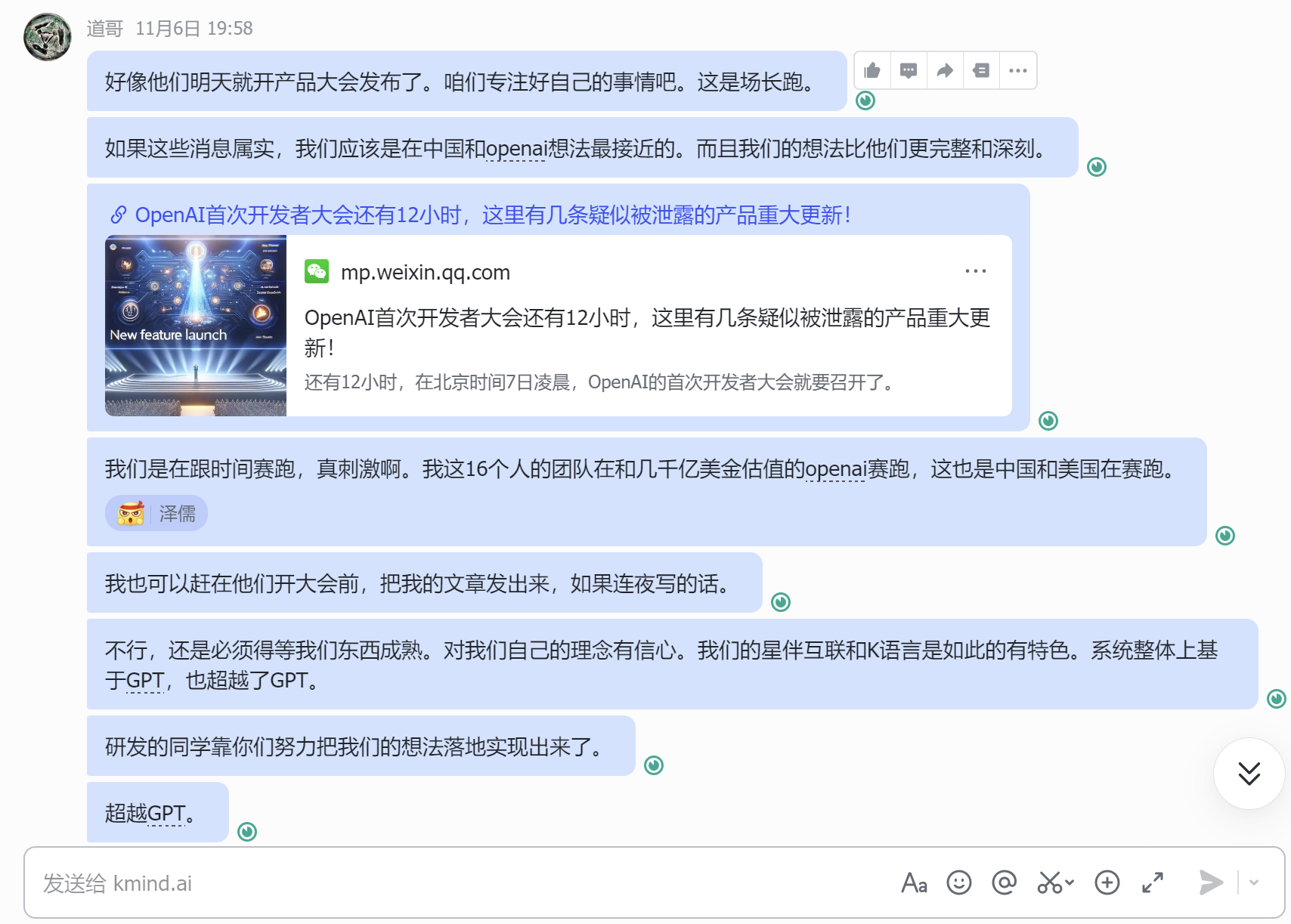Expand the message editor
This screenshot has width=1291, height=924.
[1153, 882]
